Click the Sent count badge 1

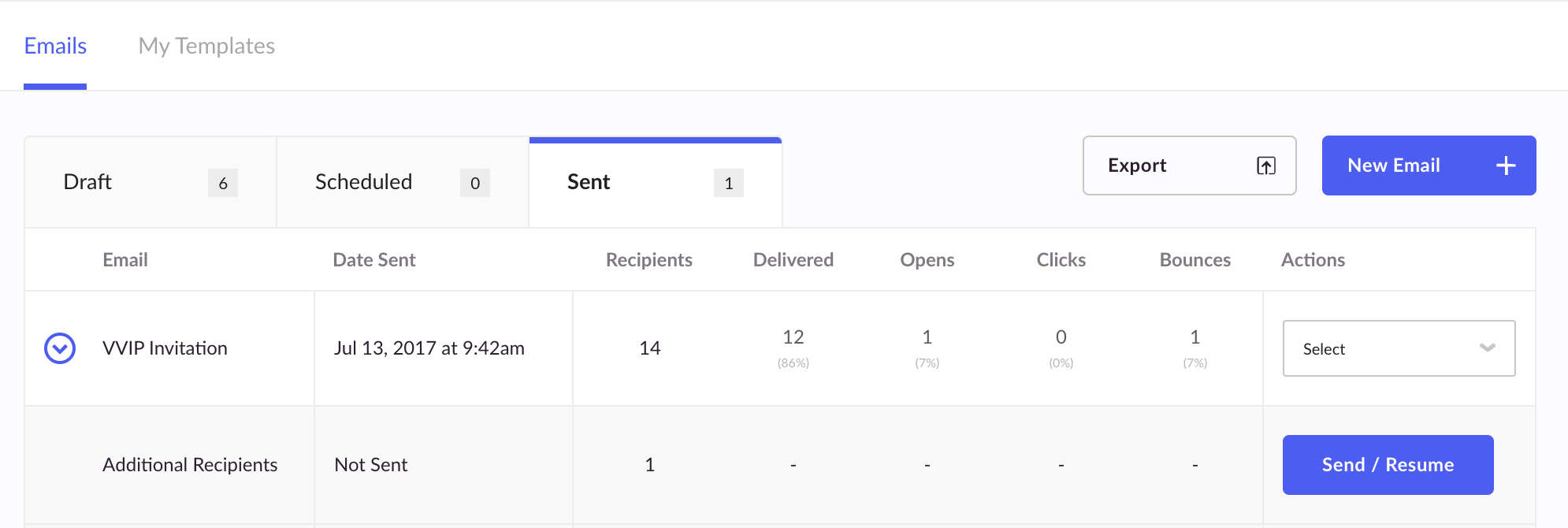(x=729, y=183)
